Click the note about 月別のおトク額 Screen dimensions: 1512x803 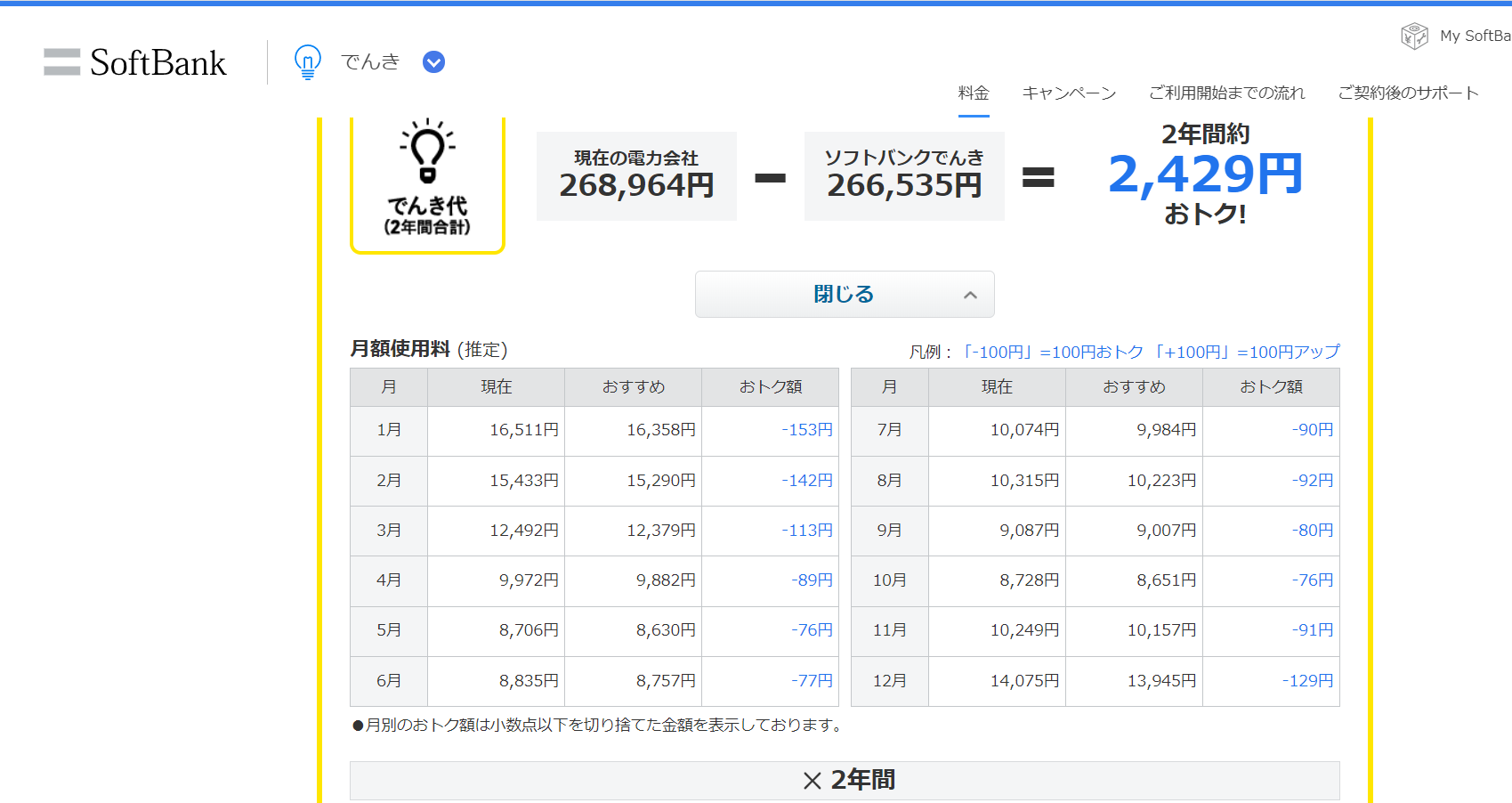(x=597, y=726)
